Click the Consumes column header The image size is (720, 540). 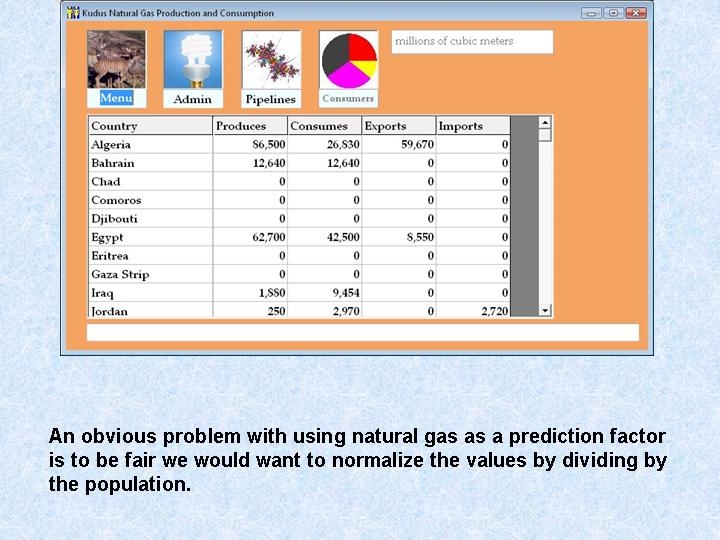pos(324,126)
